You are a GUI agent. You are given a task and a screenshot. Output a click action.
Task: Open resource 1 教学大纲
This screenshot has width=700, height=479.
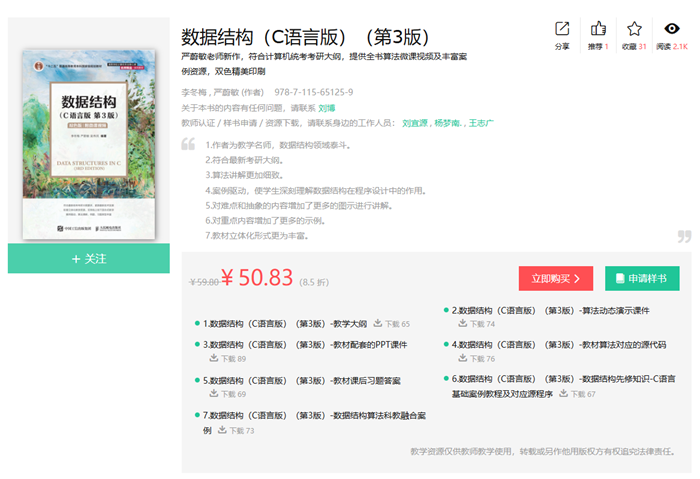(x=285, y=324)
